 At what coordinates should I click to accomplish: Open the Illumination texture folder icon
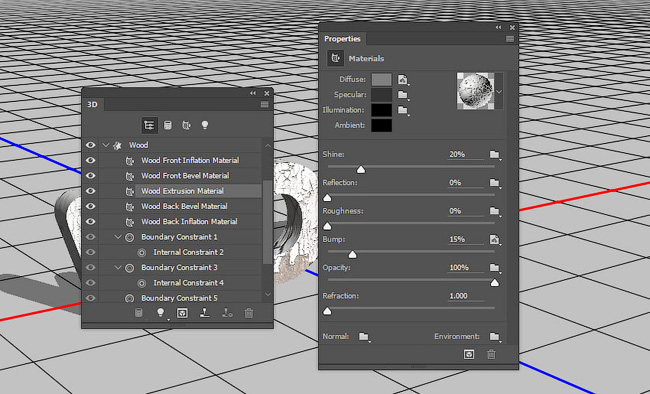pyautogui.click(x=403, y=110)
